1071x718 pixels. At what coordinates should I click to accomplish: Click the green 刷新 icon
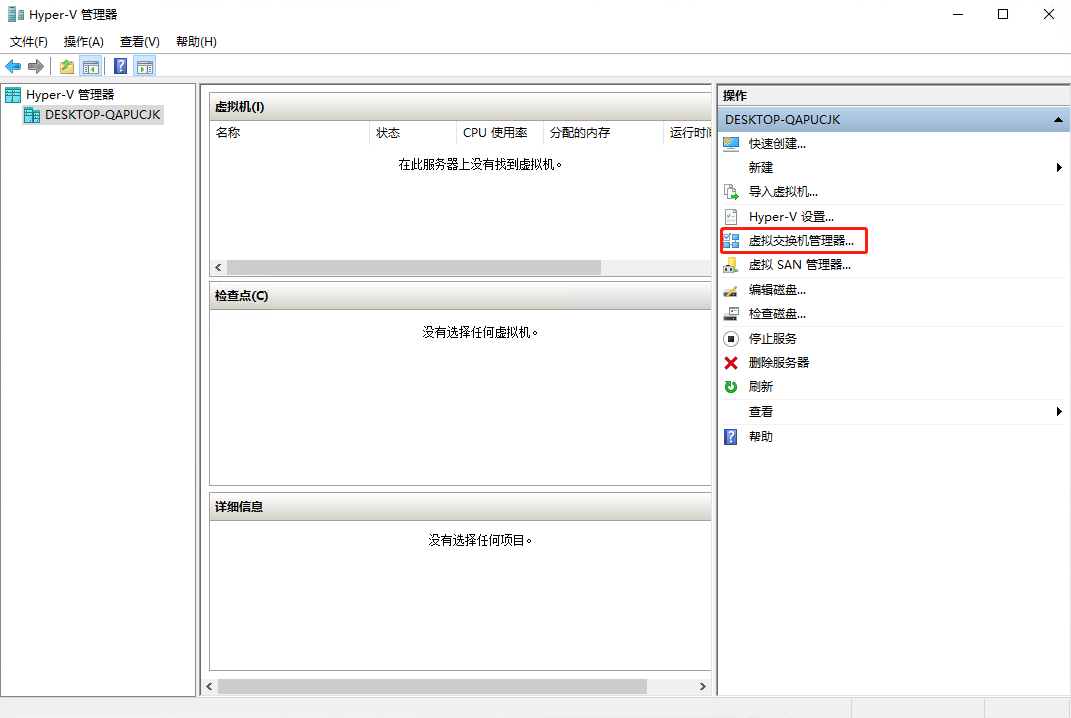731,387
